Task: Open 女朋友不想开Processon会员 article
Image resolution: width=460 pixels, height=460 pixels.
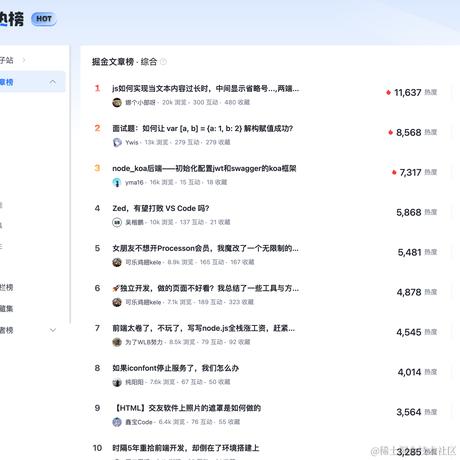Action: [x=205, y=248]
